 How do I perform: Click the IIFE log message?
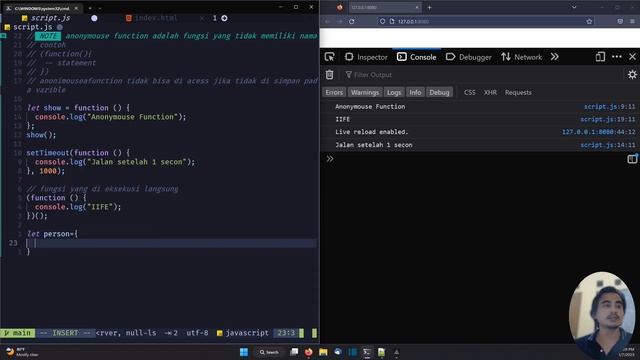coord(342,119)
